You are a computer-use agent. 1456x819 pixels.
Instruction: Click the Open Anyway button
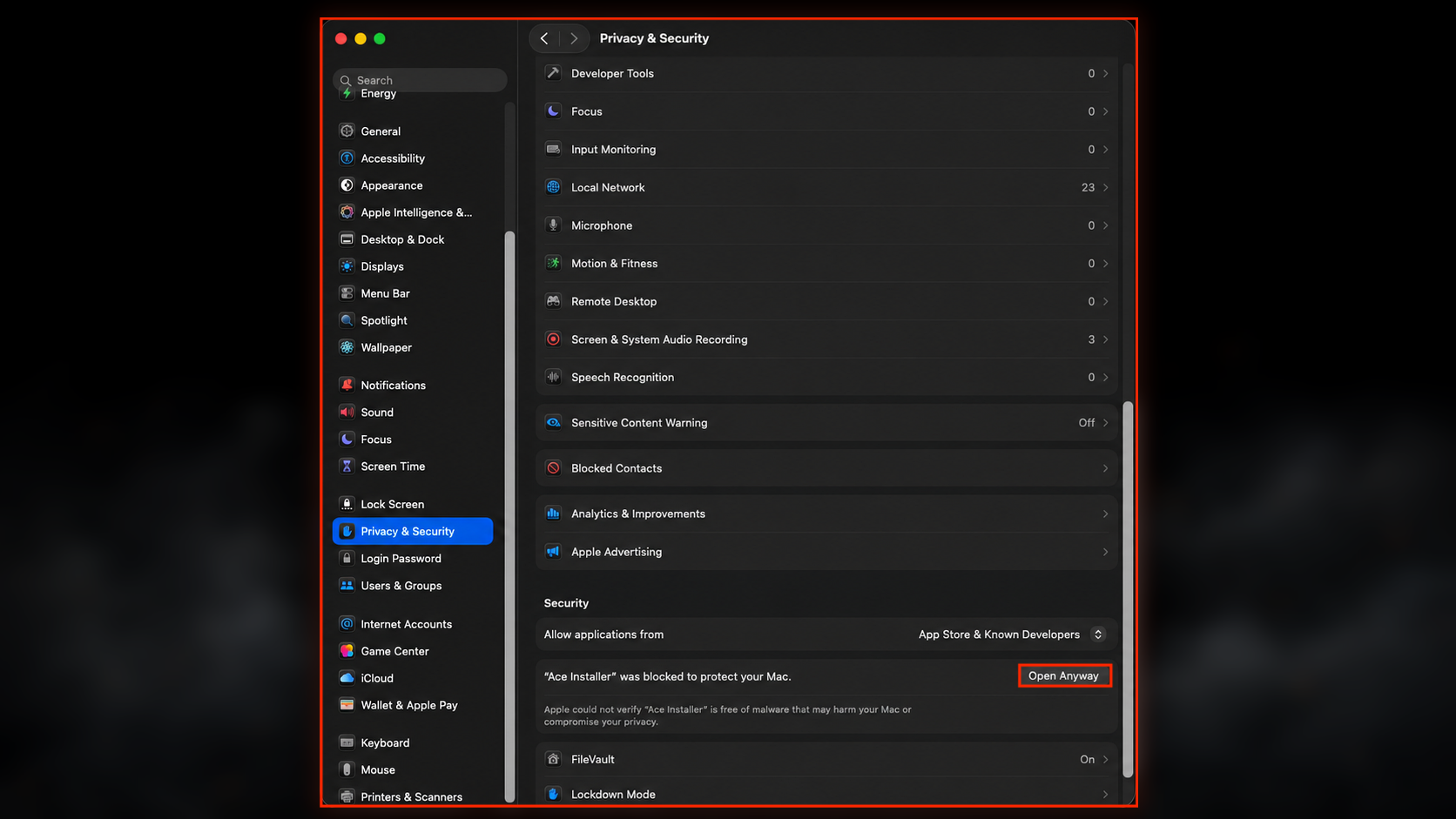(x=1064, y=675)
